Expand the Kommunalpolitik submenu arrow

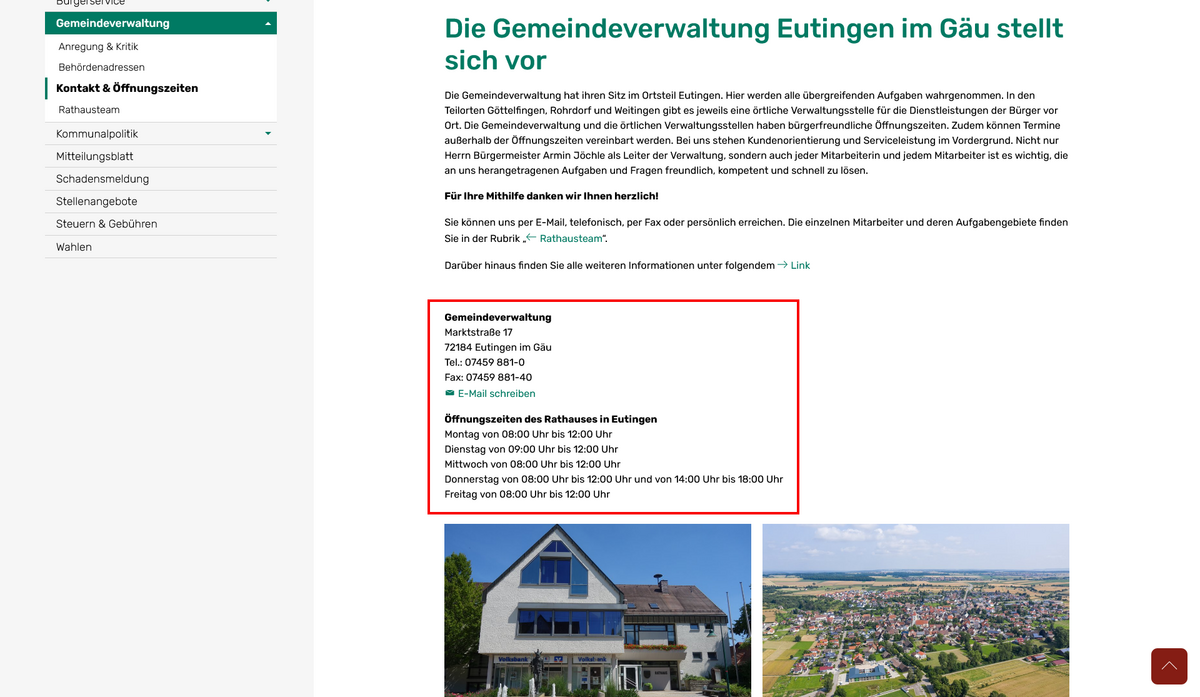pyautogui.click(x=267, y=133)
